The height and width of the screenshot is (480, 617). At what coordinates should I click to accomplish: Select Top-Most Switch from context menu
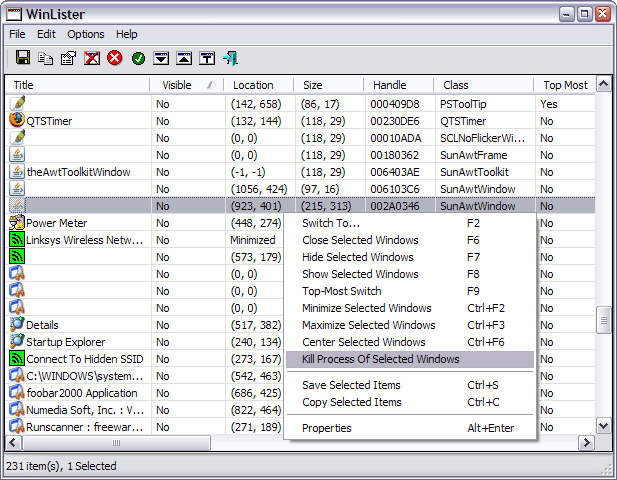410,291
